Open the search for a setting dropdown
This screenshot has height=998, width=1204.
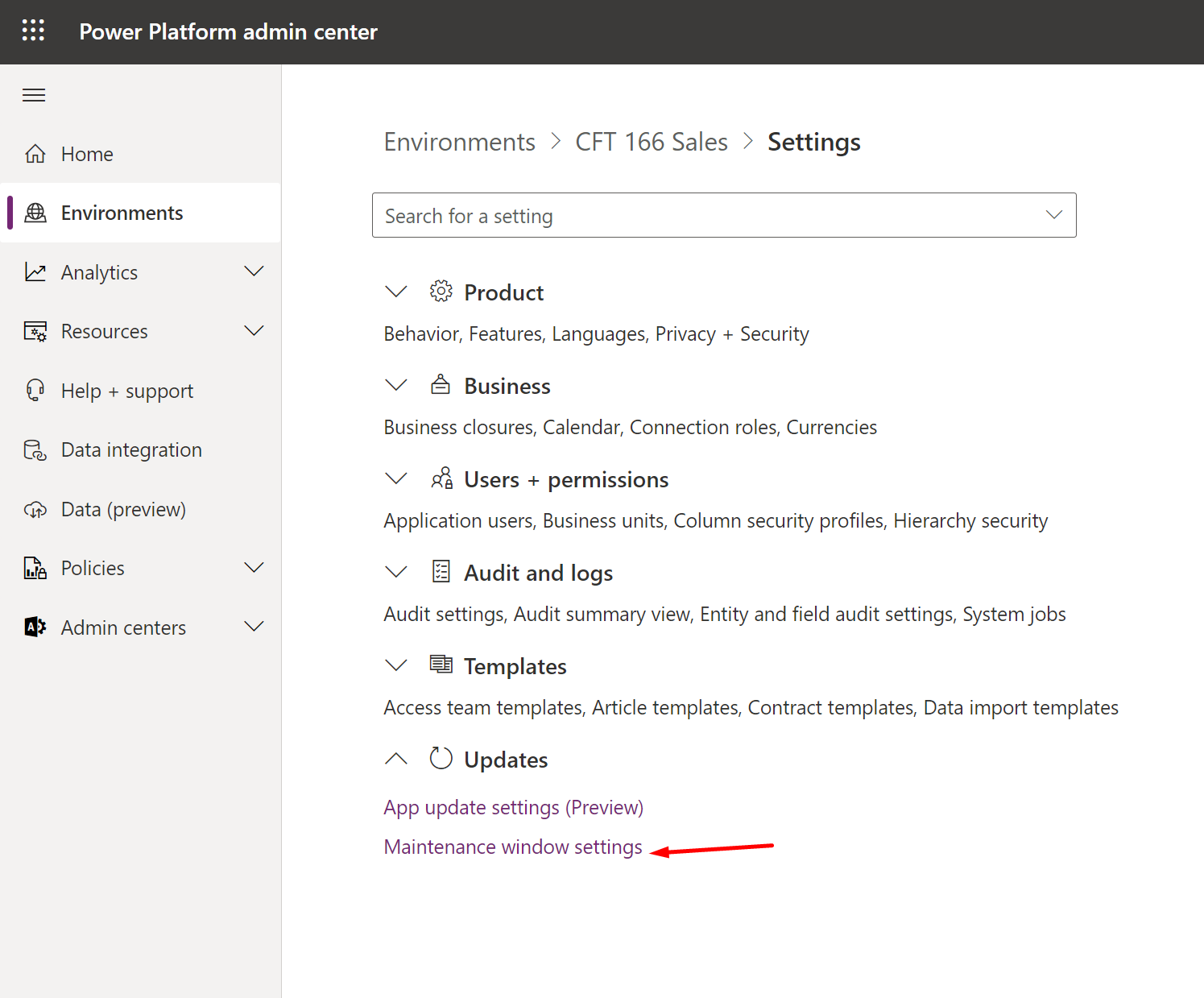[x=1053, y=215]
